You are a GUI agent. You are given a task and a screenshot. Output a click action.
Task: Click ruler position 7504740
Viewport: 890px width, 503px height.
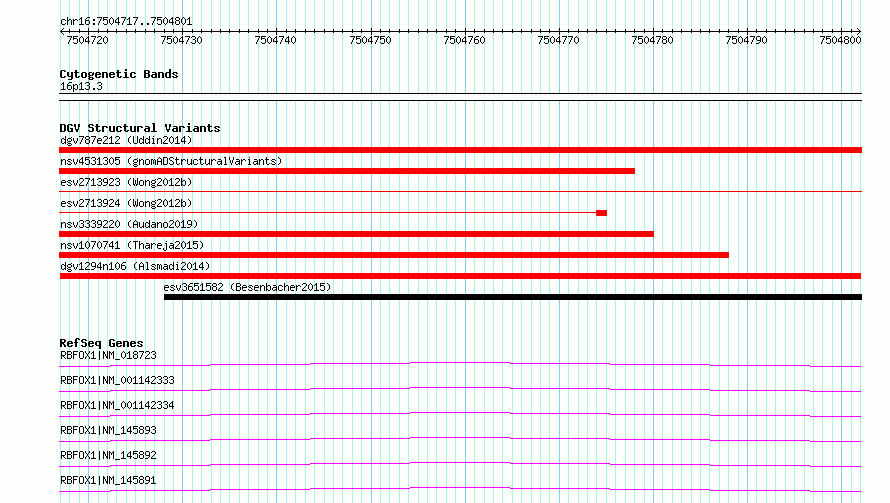276,40
